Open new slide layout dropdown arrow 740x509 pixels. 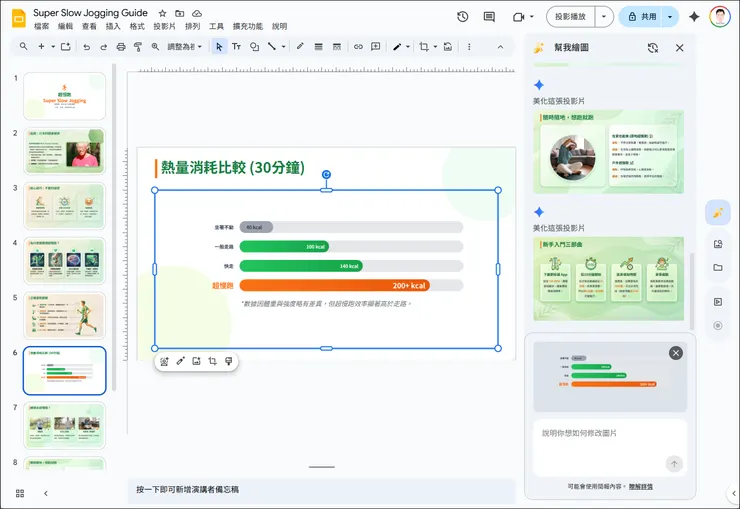click(x=53, y=46)
